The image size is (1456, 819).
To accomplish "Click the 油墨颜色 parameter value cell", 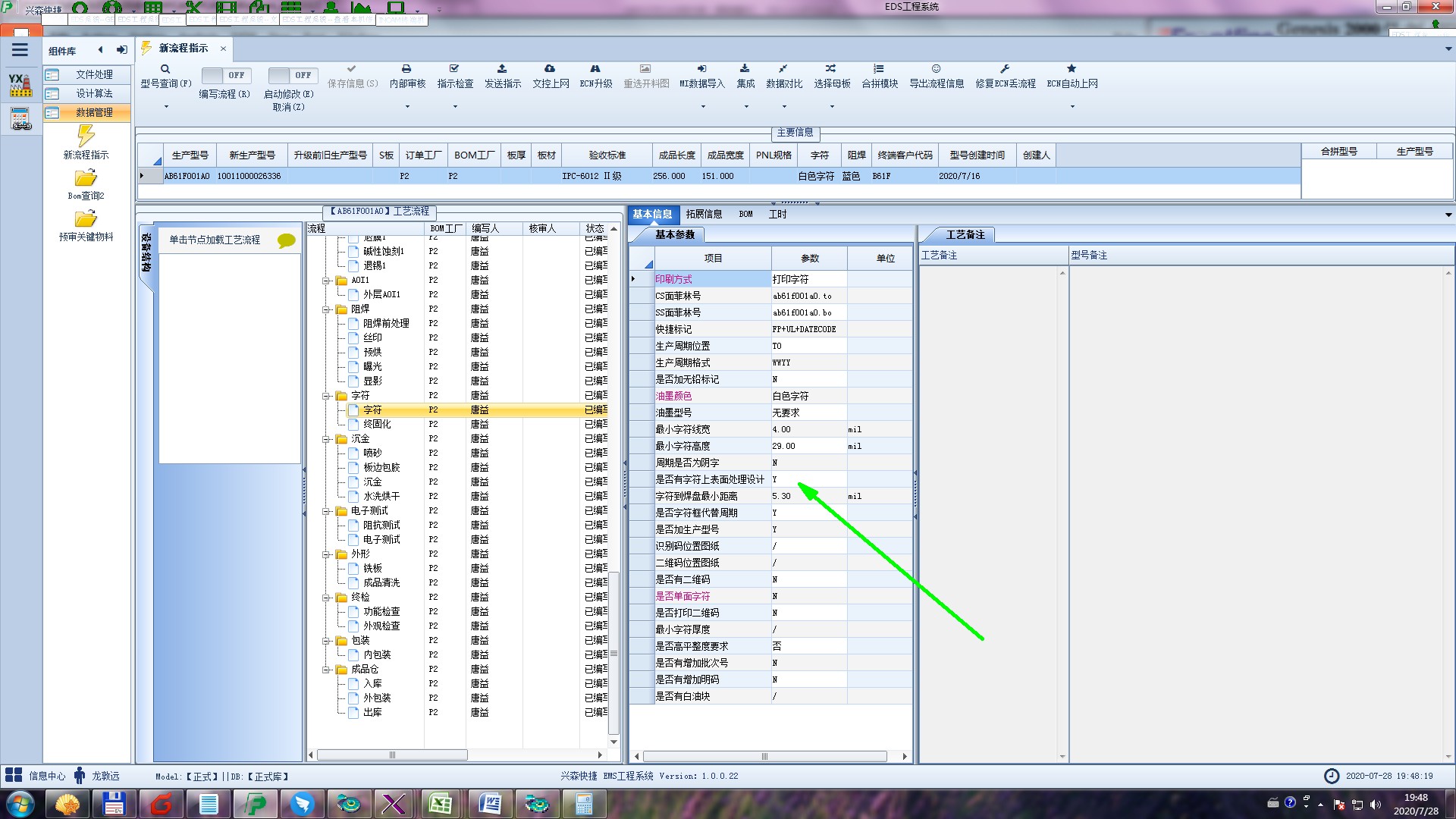I will pos(808,396).
